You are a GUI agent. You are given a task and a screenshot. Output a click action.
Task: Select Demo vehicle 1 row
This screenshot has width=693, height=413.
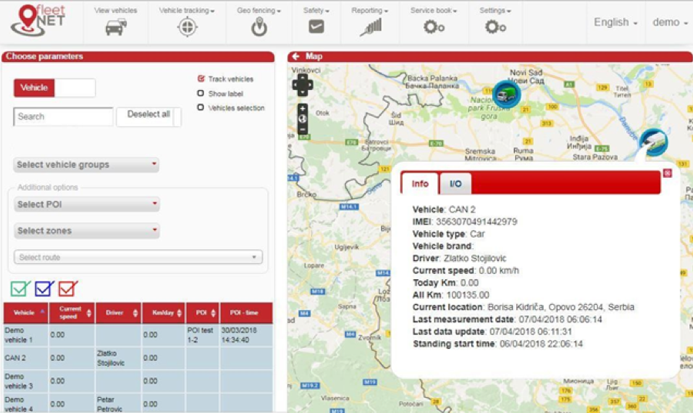(x=138, y=335)
